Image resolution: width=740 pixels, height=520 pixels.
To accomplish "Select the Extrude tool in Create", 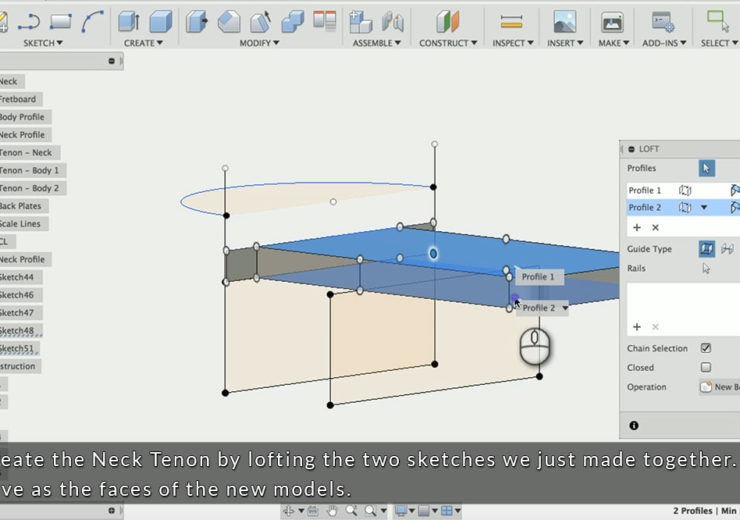I will pyautogui.click(x=128, y=21).
